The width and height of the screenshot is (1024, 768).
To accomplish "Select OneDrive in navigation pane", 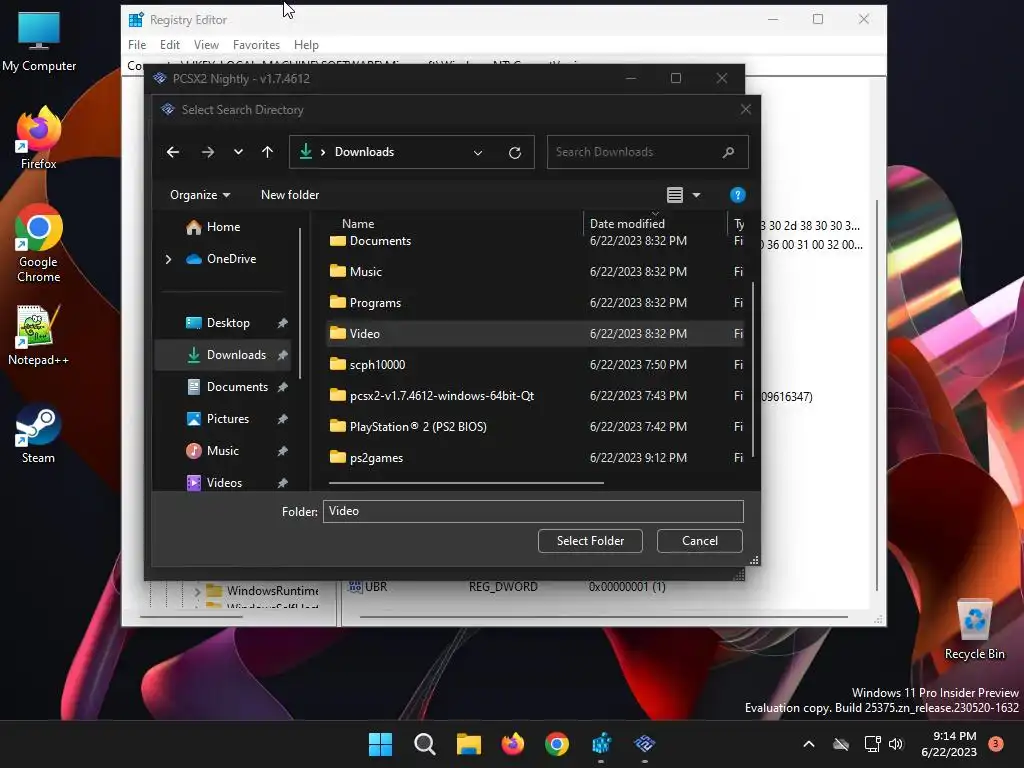I will coord(231,259).
